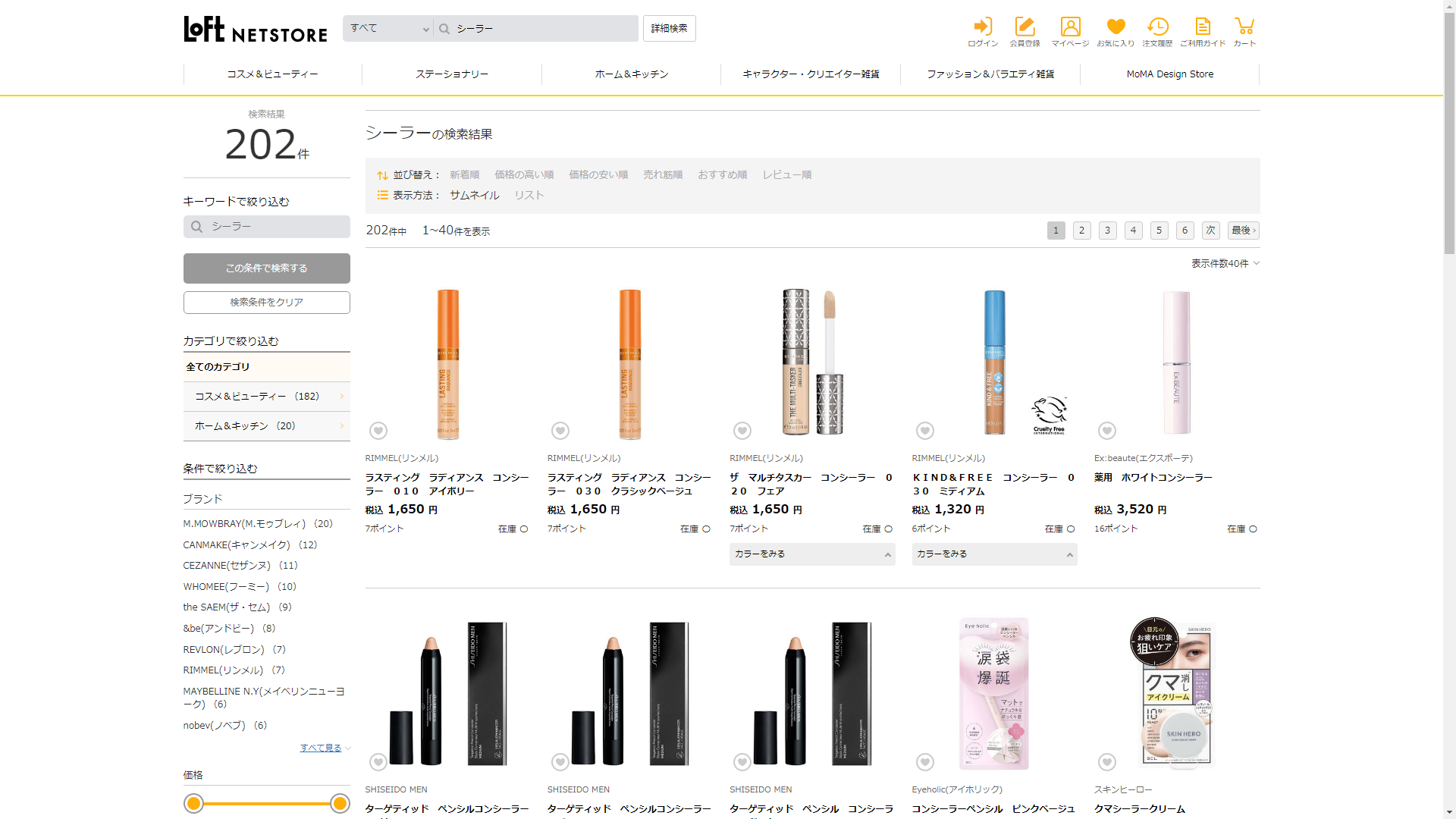The image size is (1456, 819).
Task: Click the login icon in header
Action: coord(983,27)
